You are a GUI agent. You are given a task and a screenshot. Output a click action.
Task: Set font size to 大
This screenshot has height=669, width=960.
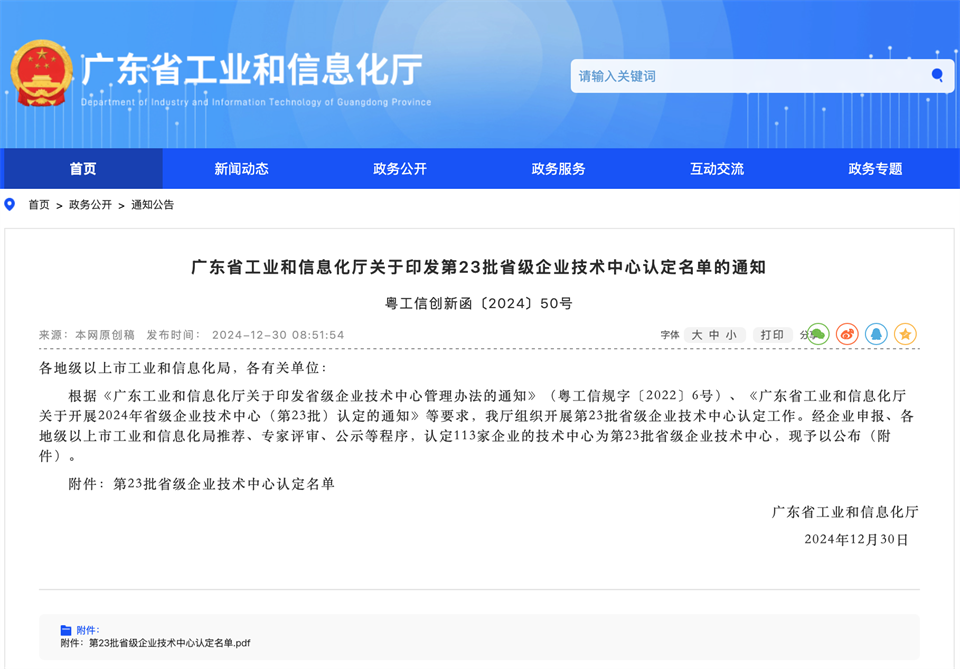(695, 334)
